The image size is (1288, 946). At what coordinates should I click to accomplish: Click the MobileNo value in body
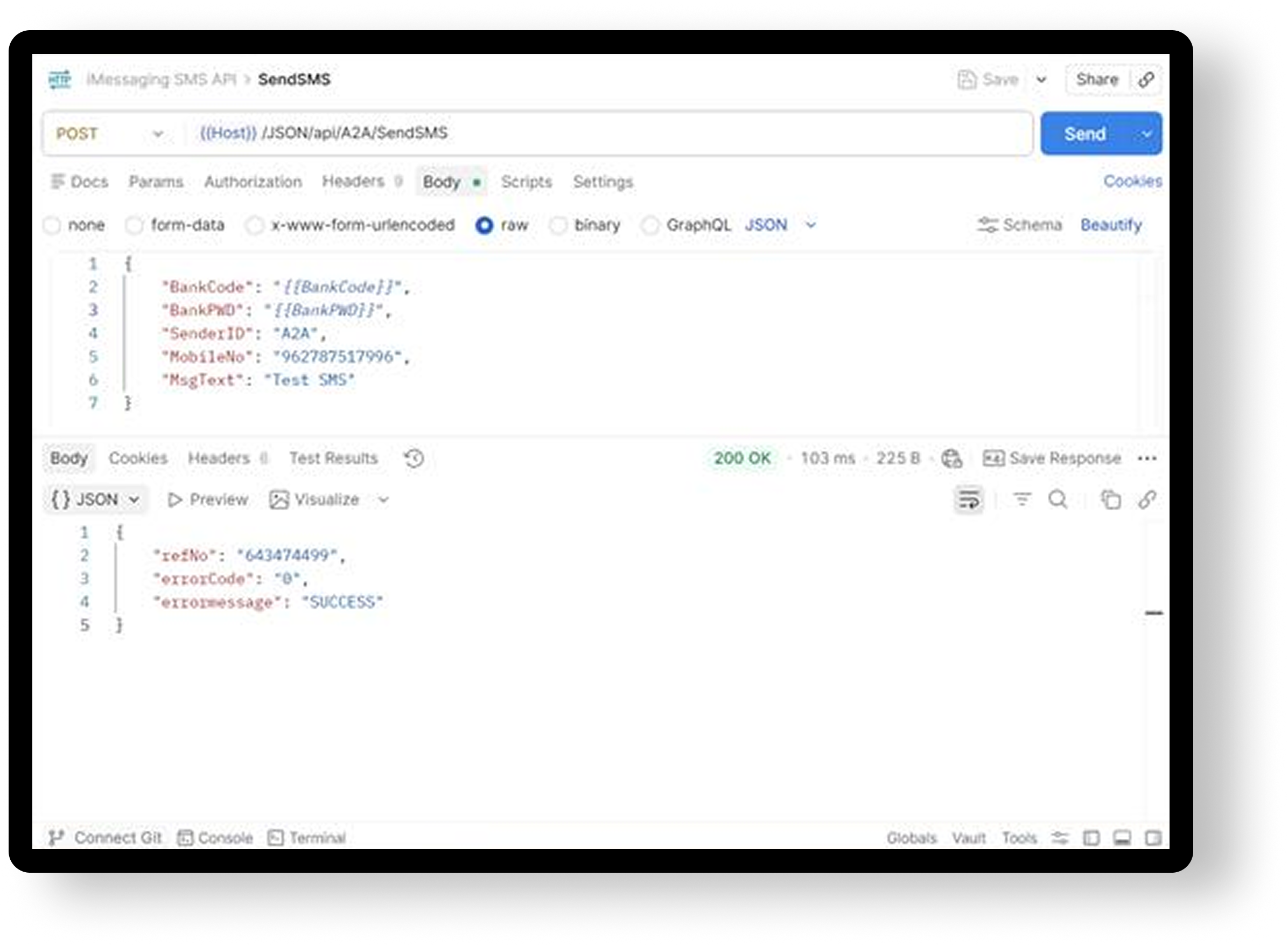pyautogui.click(x=337, y=357)
